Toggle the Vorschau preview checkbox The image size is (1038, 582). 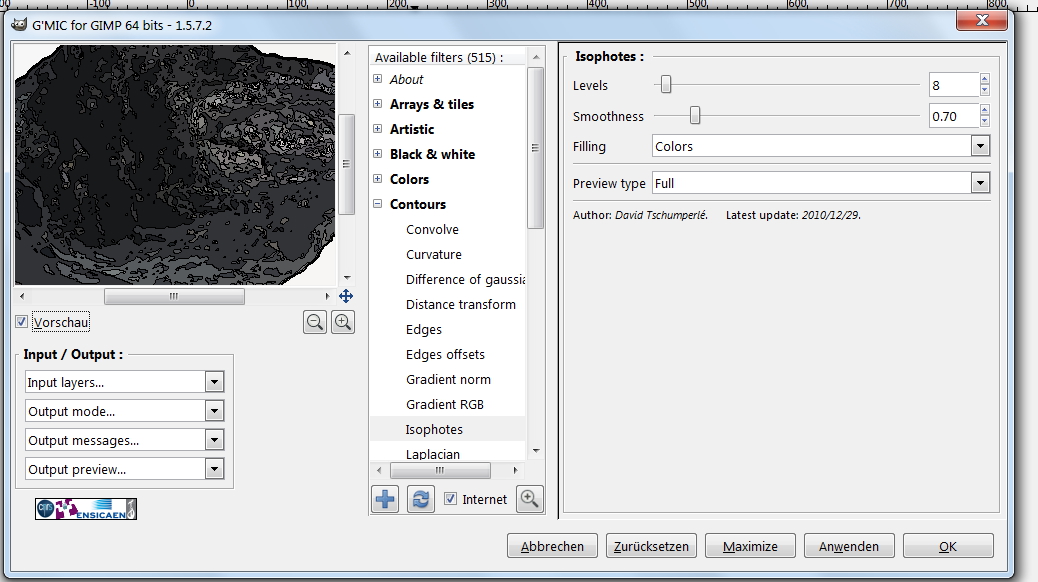(x=22, y=322)
